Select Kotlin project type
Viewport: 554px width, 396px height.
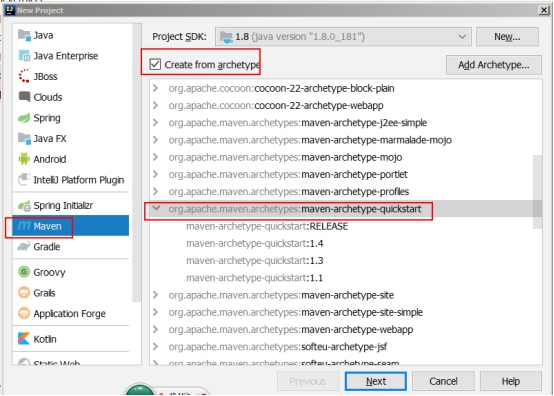tap(71, 339)
